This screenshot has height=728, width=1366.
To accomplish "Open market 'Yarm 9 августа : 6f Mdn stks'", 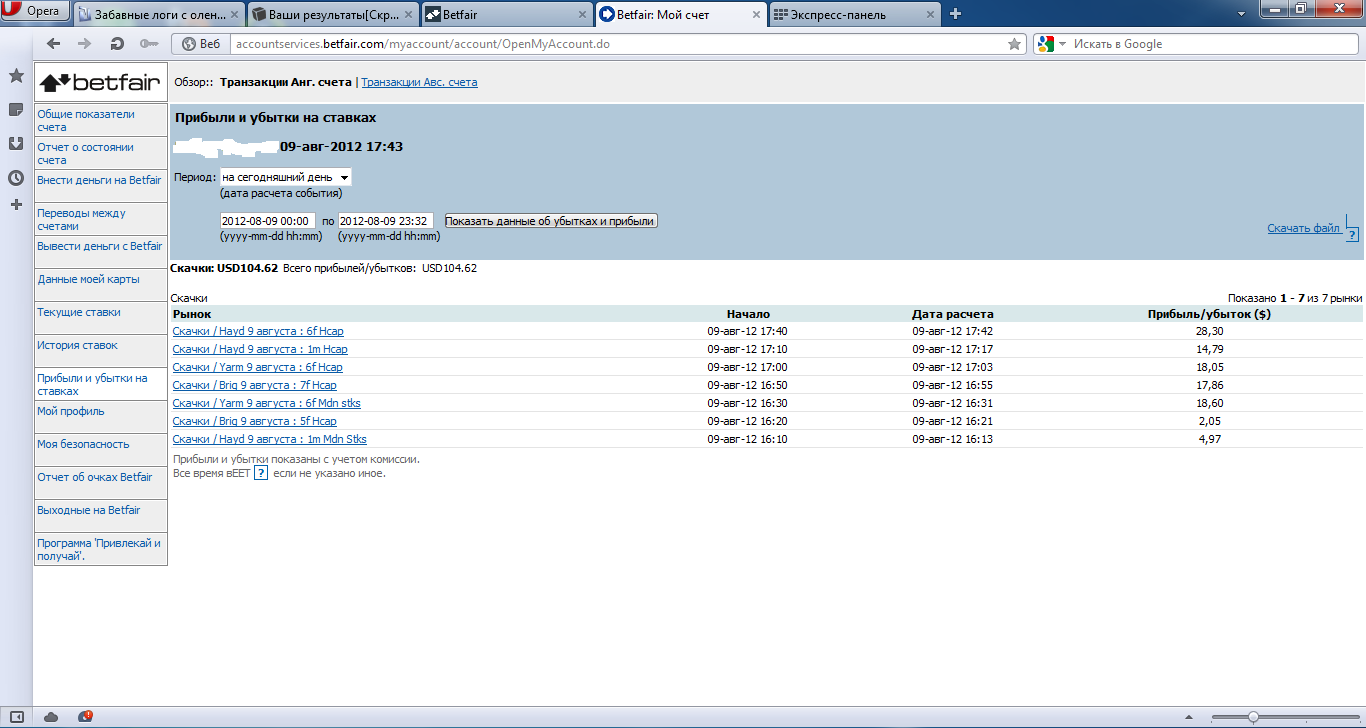I will coord(266,403).
